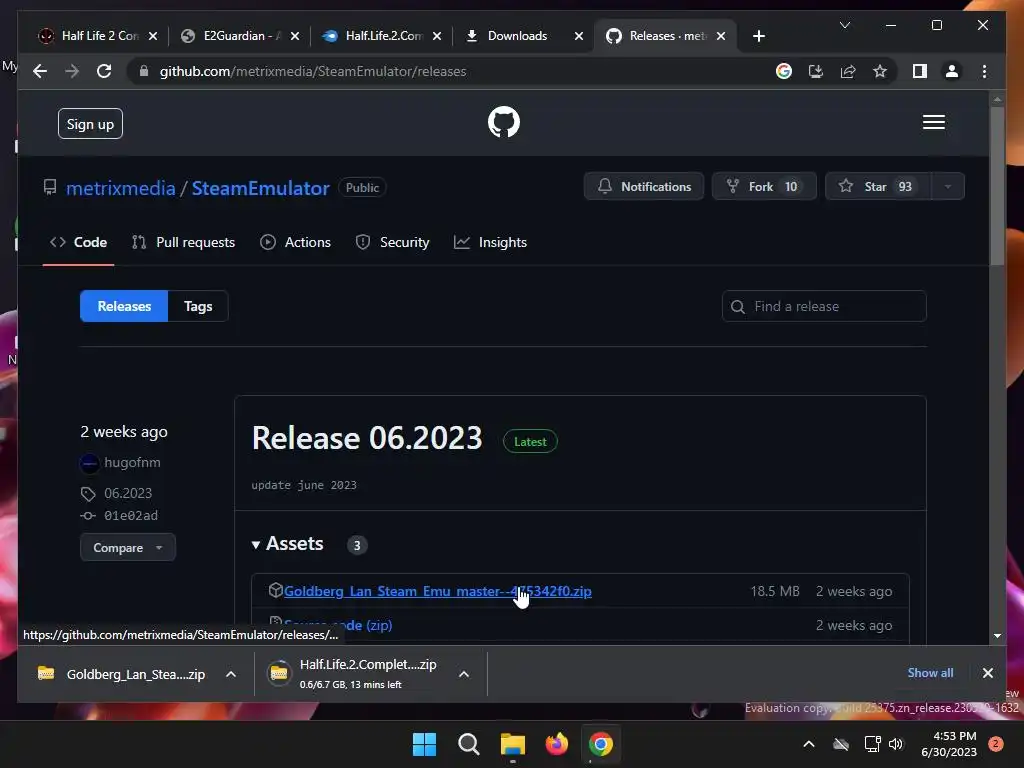Image resolution: width=1024 pixels, height=768 pixels.
Task: Click the Notifications button
Action: click(x=644, y=187)
